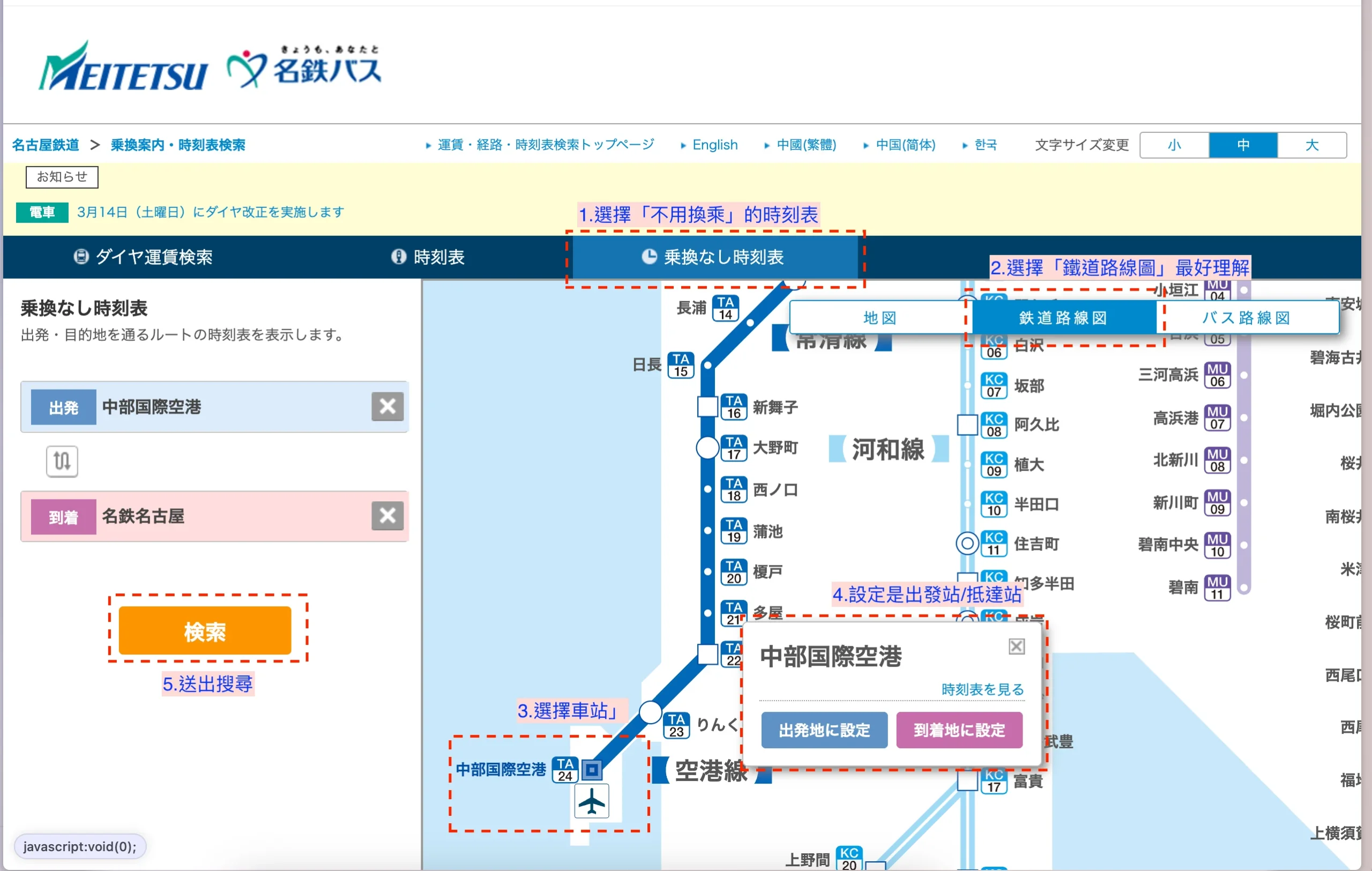The width and height of the screenshot is (1372, 871).
Task: Click the swap departure/arrival arrows icon
Action: point(62,461)
